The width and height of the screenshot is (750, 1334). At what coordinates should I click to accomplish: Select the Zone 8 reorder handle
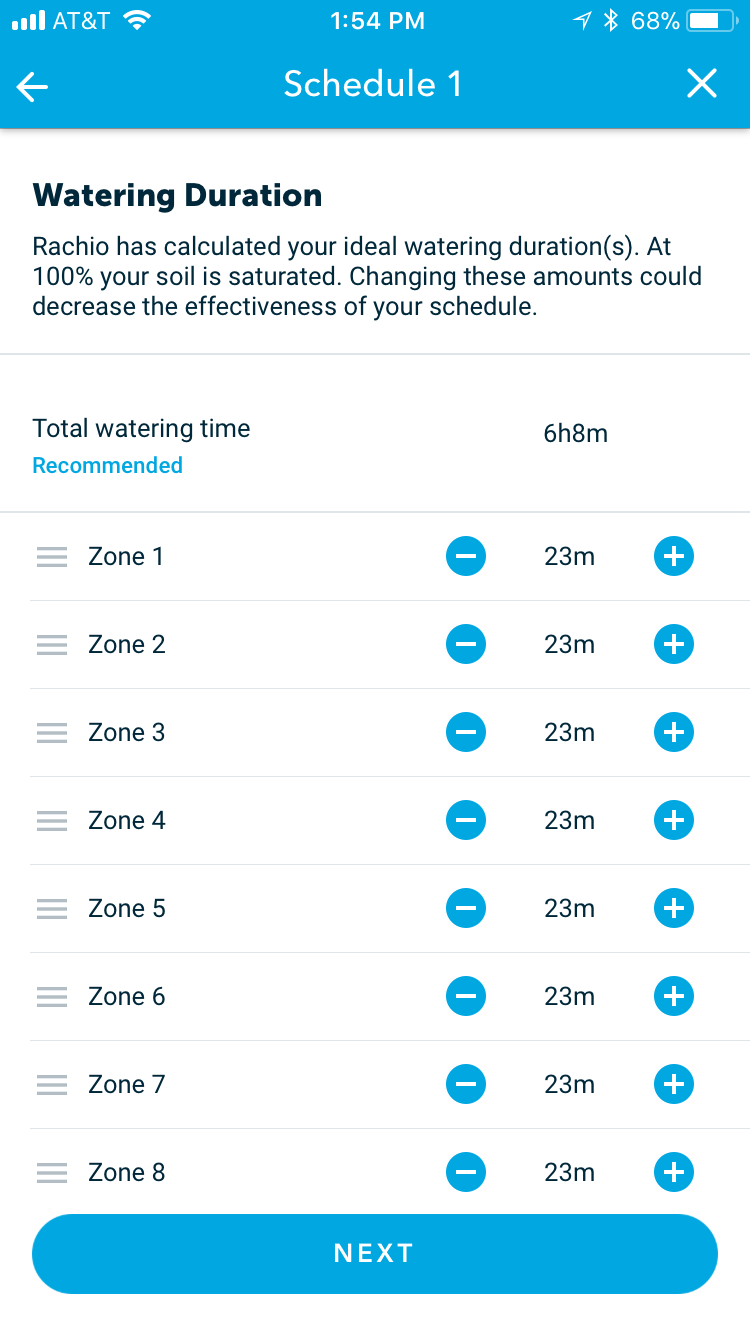51,1172
